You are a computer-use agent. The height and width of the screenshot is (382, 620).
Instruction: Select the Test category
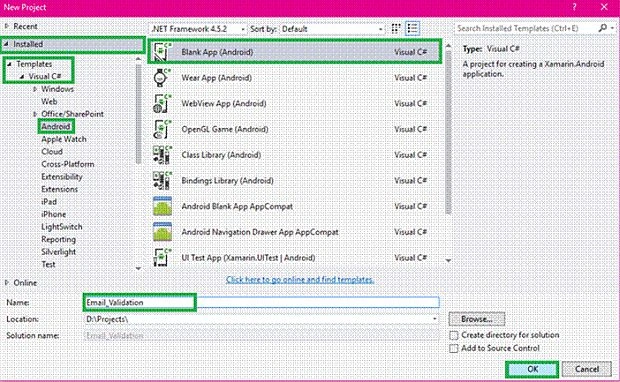coord(48,265)
